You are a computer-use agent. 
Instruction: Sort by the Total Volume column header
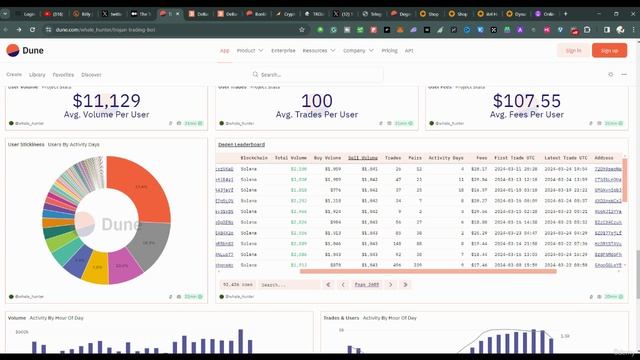tap(290, 158)
